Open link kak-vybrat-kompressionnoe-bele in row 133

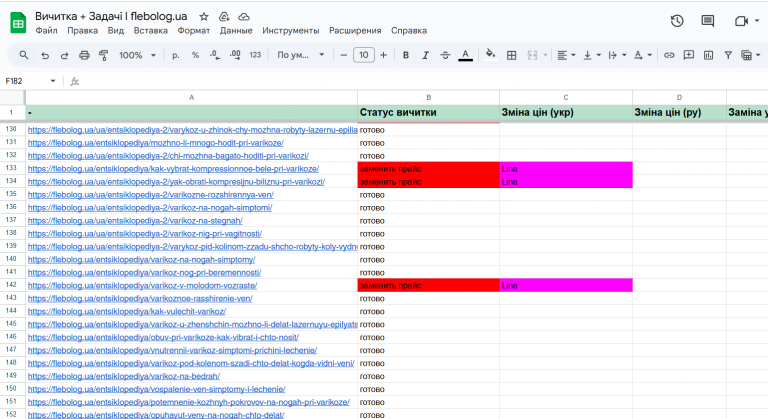[173, 169]
